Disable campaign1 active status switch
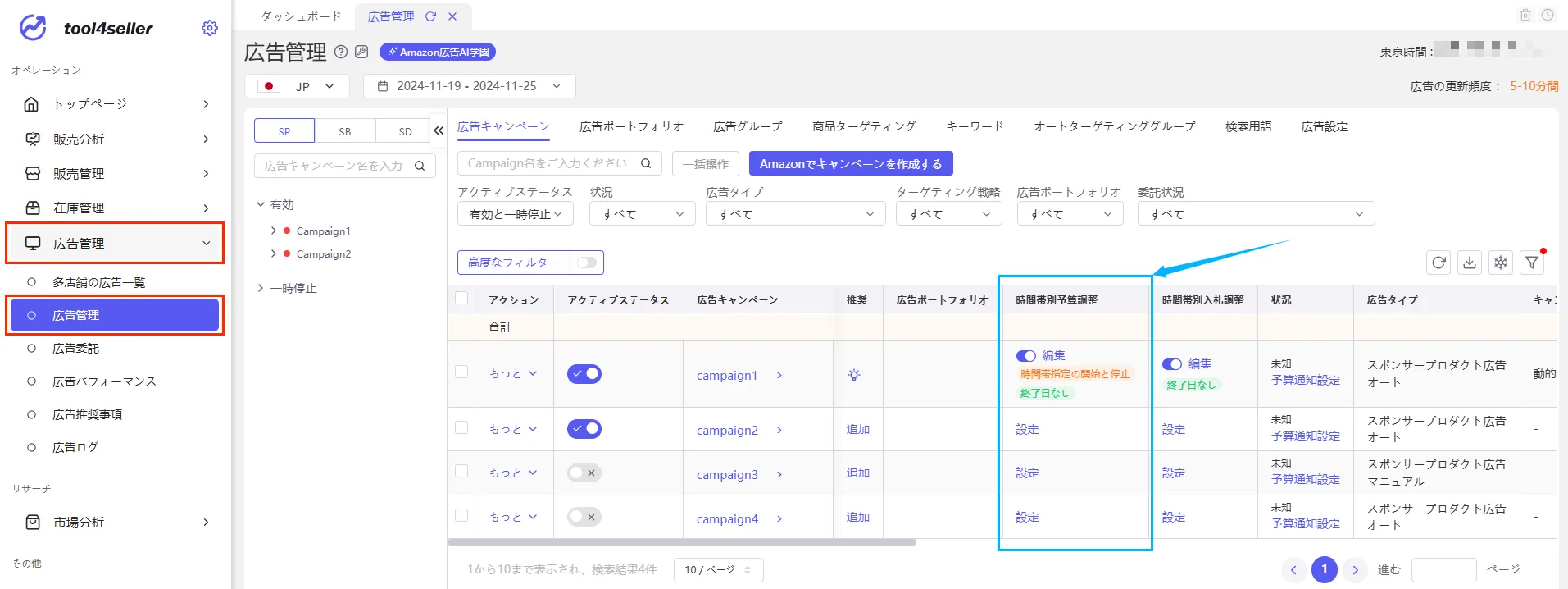This screenshot has height=589, width=1568. click(x=584, y=374)
